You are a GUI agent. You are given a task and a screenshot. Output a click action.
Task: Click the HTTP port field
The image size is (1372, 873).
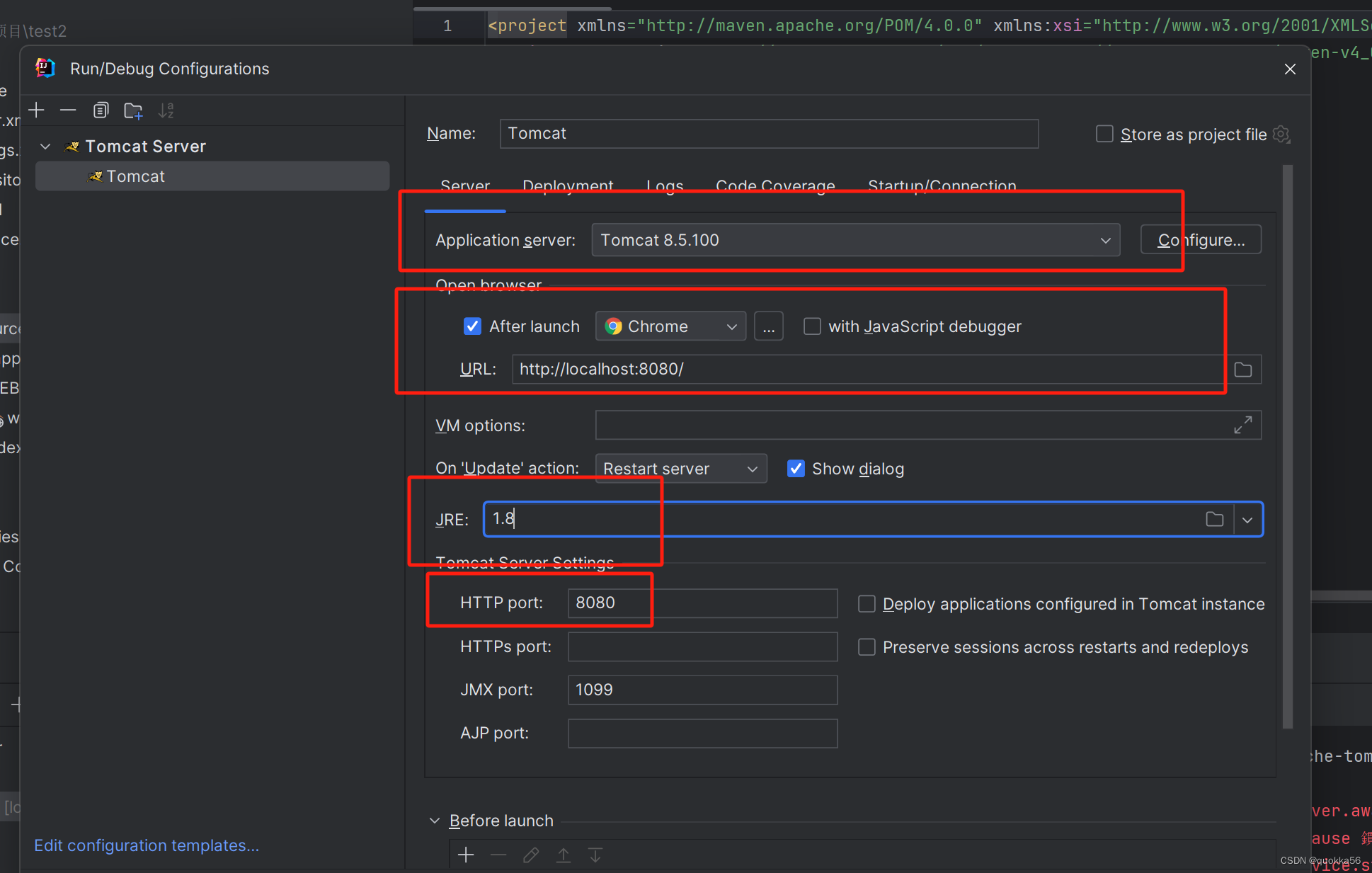pyautogui.click(x=702, y=603)
